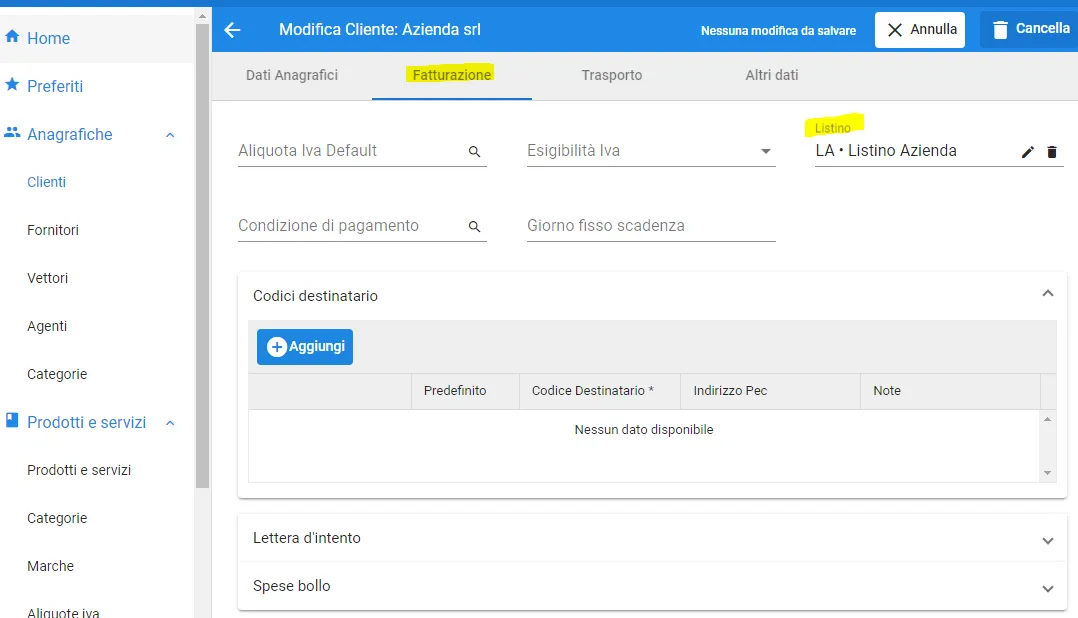Viewport: 1078px width, 618px height.
Task: Click table scrollbar up arrow
Action: pos(1048,419)
